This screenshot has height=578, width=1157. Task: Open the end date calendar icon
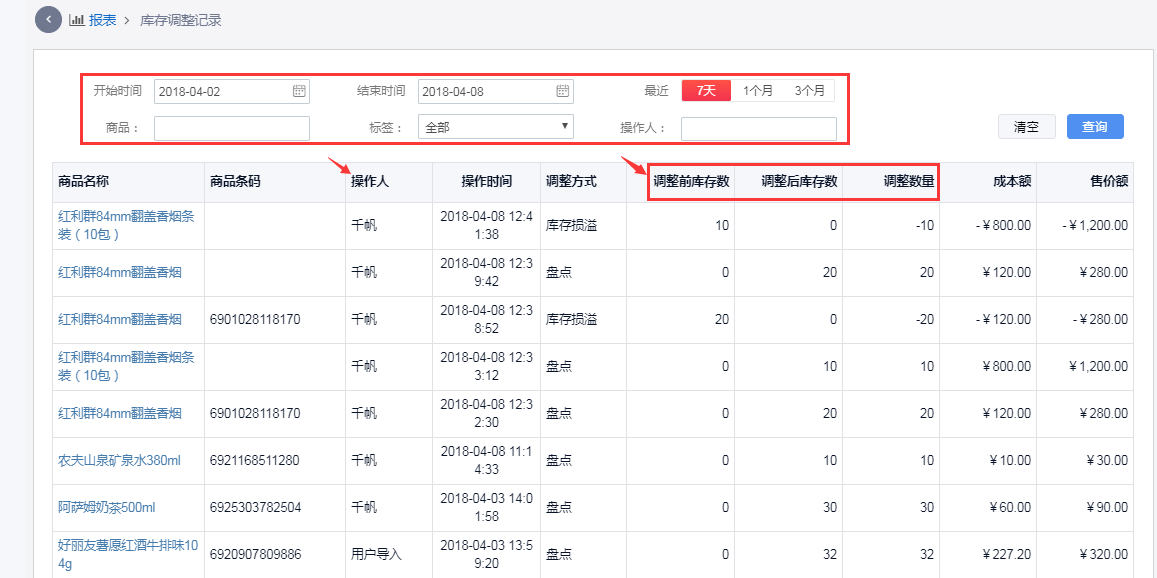pos(563,91)
